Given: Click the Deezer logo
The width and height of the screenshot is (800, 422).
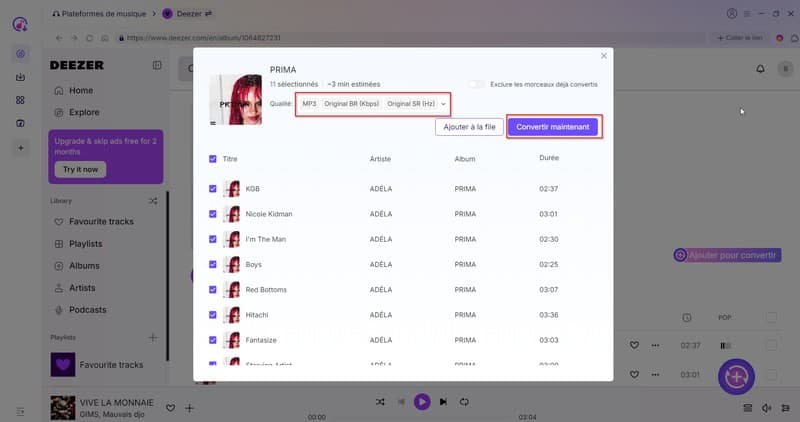Looking at the screenshot, I should click(x=77, y=65).
